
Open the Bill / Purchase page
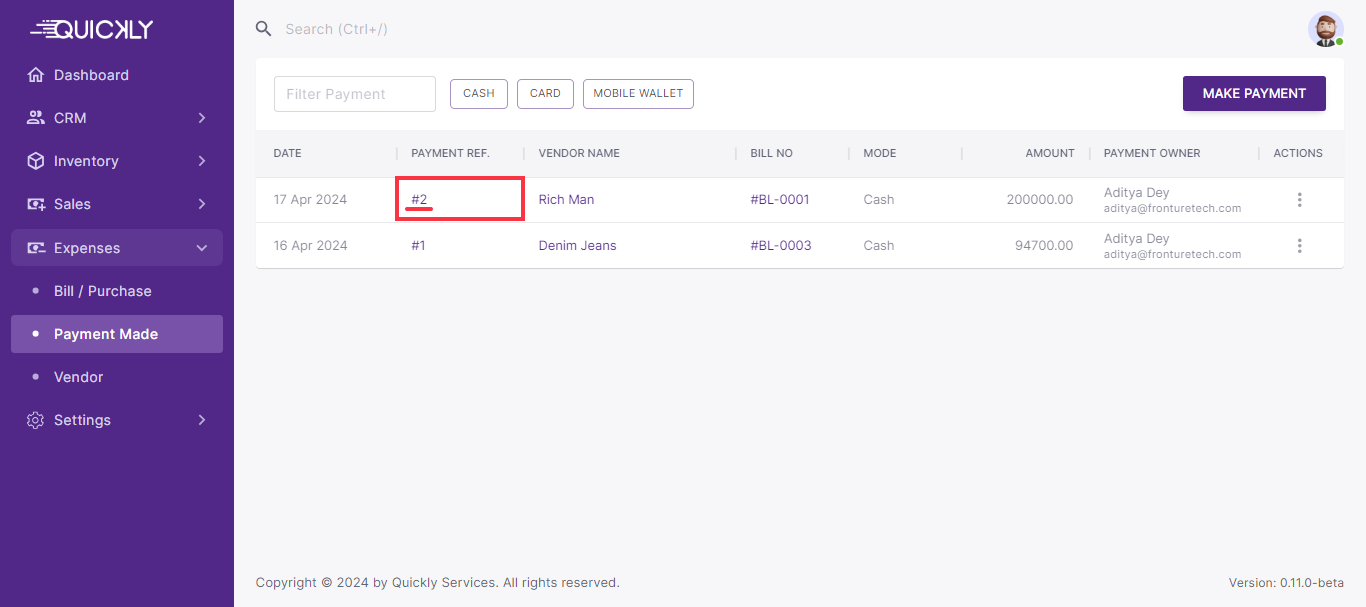tap(103, 291)
